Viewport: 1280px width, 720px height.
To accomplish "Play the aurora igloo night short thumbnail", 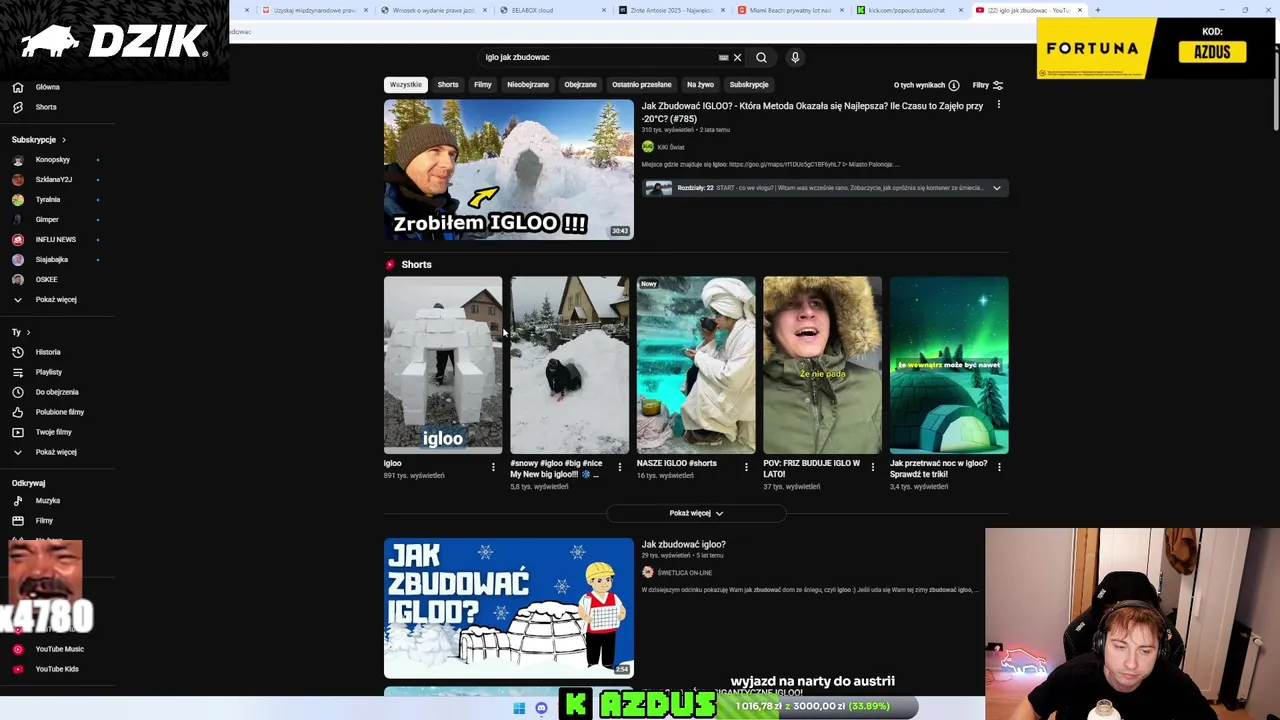I will click(x=949, y=365).
